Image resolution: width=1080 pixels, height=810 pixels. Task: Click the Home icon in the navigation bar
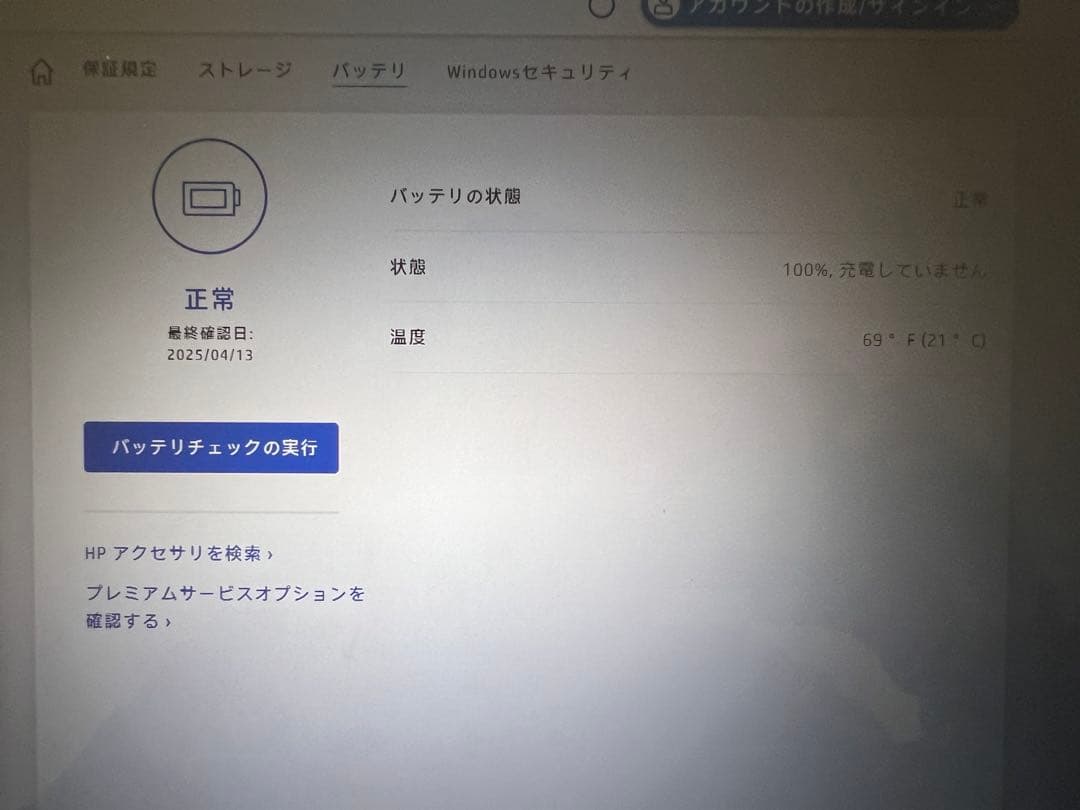click(x=40, y=70)
